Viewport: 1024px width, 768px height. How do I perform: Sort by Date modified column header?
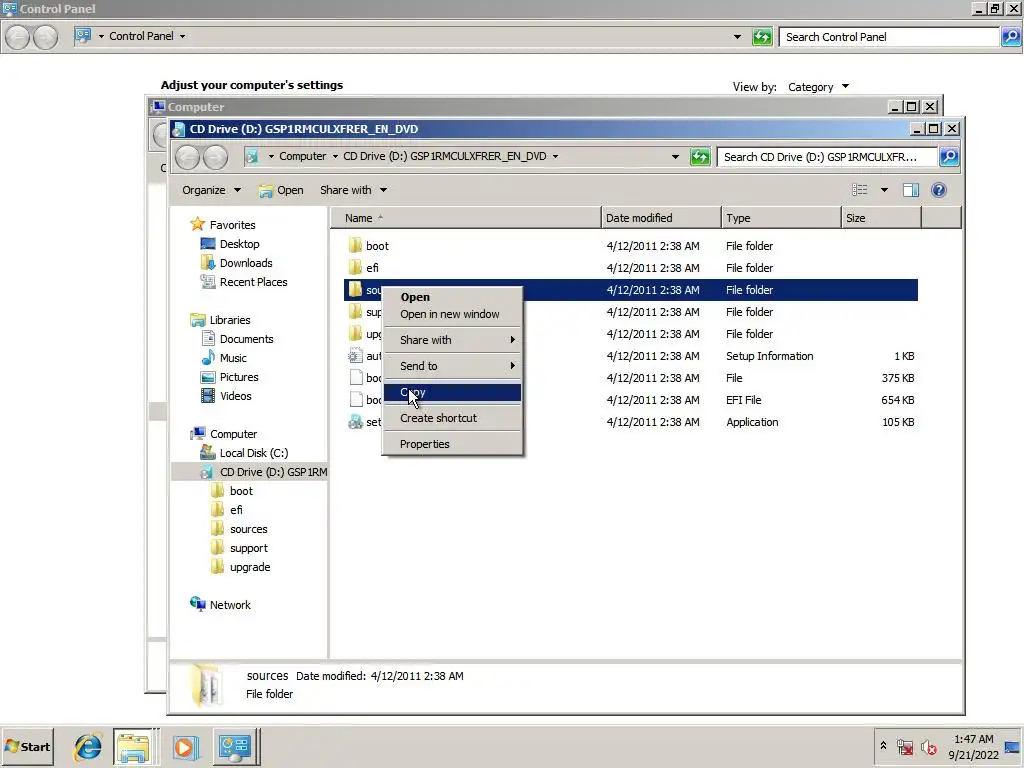[661, 218]
